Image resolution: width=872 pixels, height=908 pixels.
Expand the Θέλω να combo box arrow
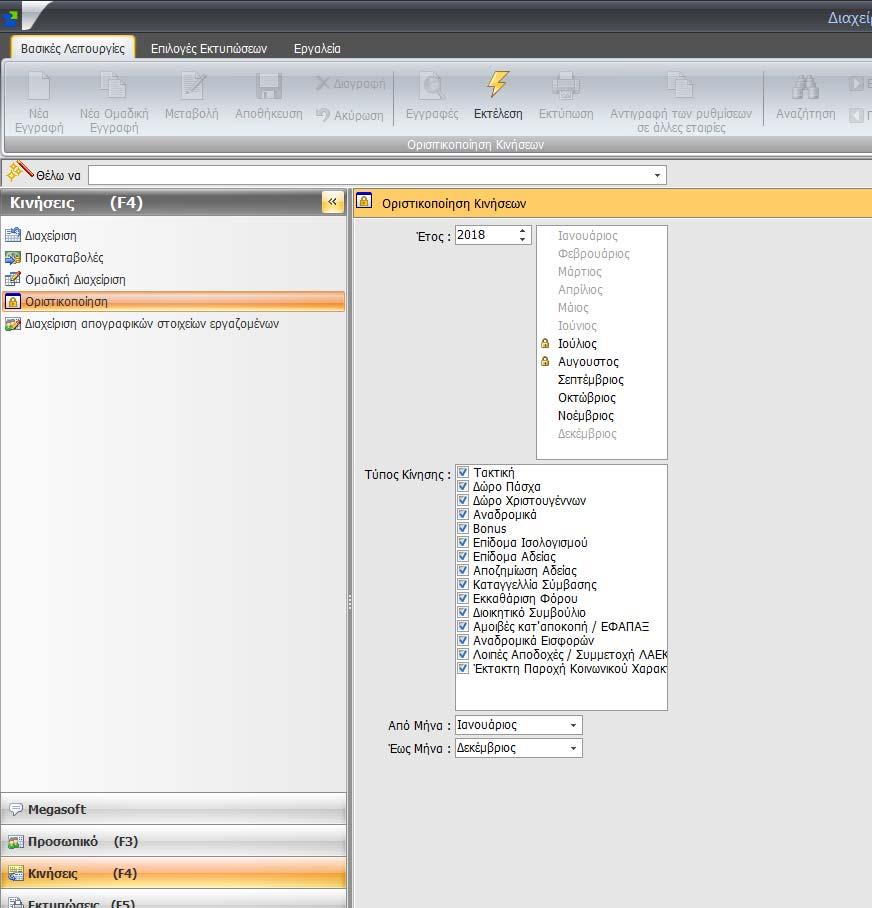pos(657,175)
